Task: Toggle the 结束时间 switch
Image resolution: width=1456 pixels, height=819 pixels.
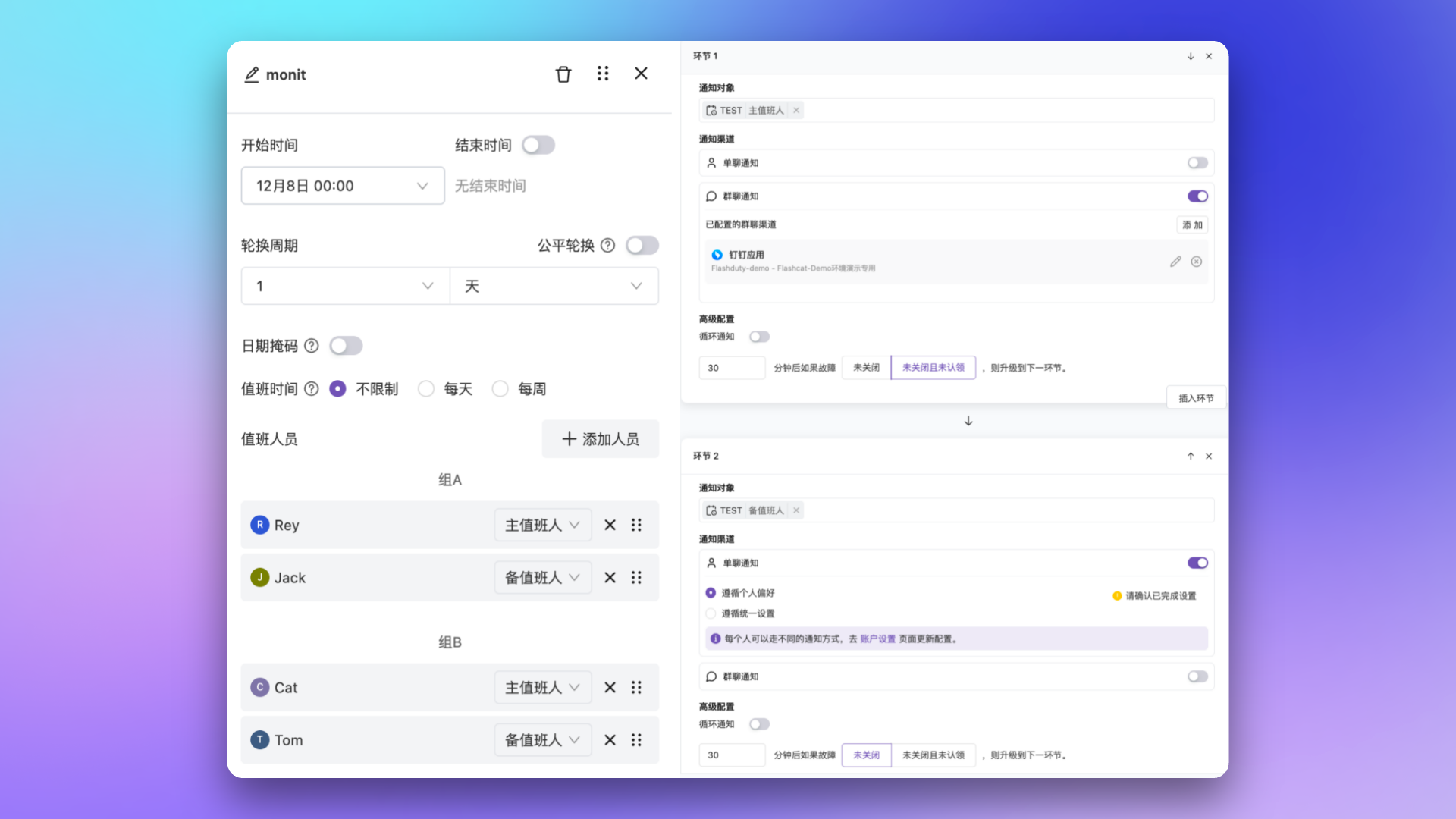Action: click(x=538, y=145)
